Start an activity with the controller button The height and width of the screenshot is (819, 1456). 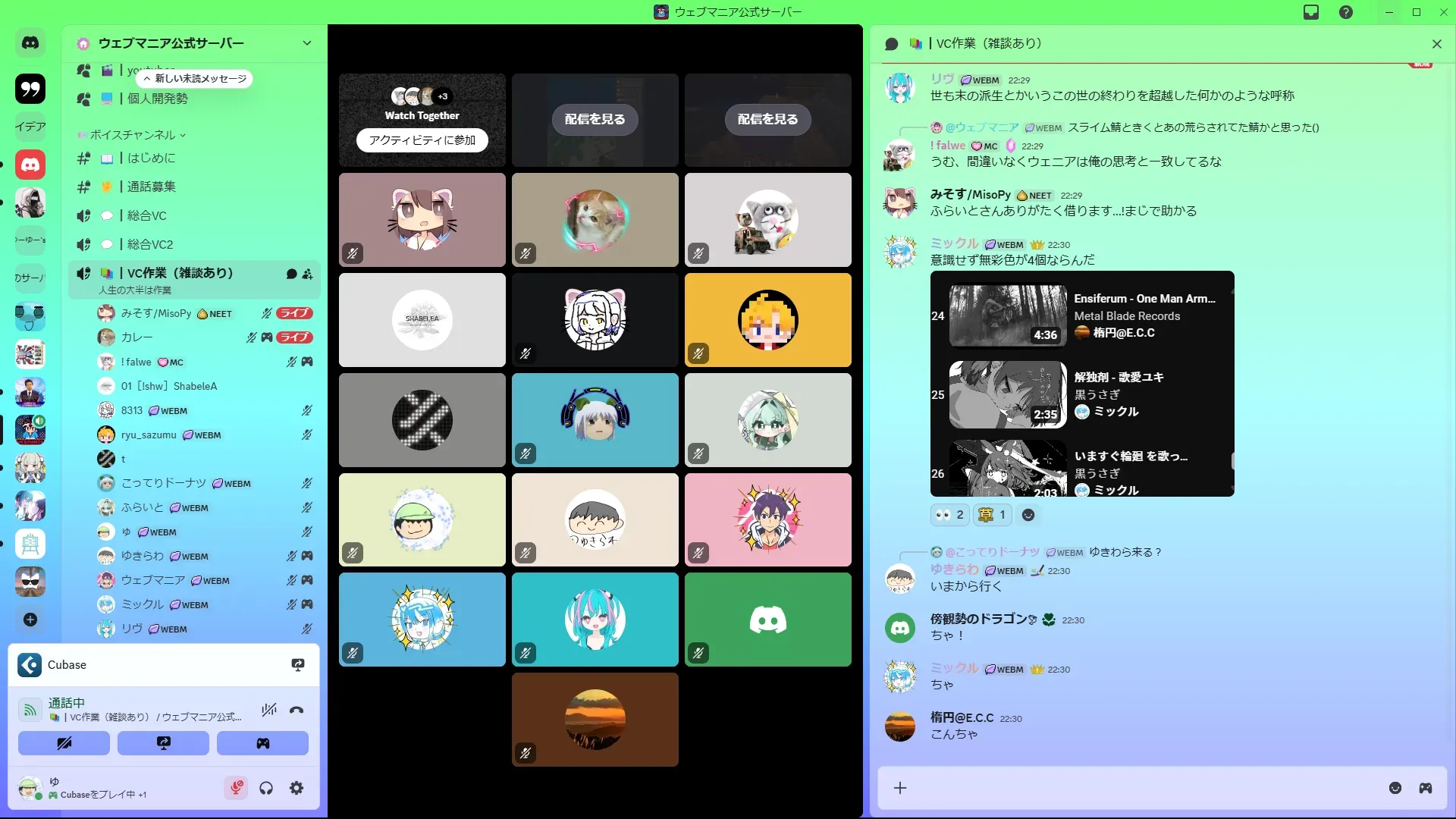[262, 743]
